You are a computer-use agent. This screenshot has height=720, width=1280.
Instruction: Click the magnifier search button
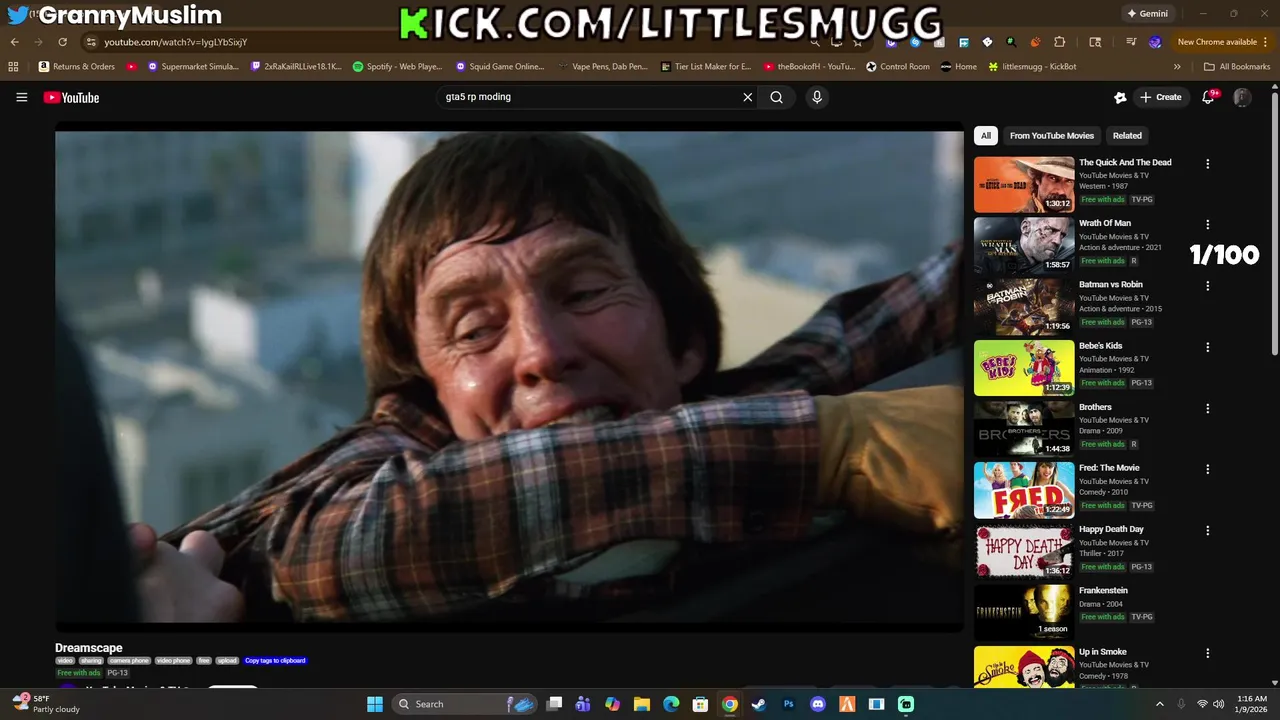click(776, 97)
